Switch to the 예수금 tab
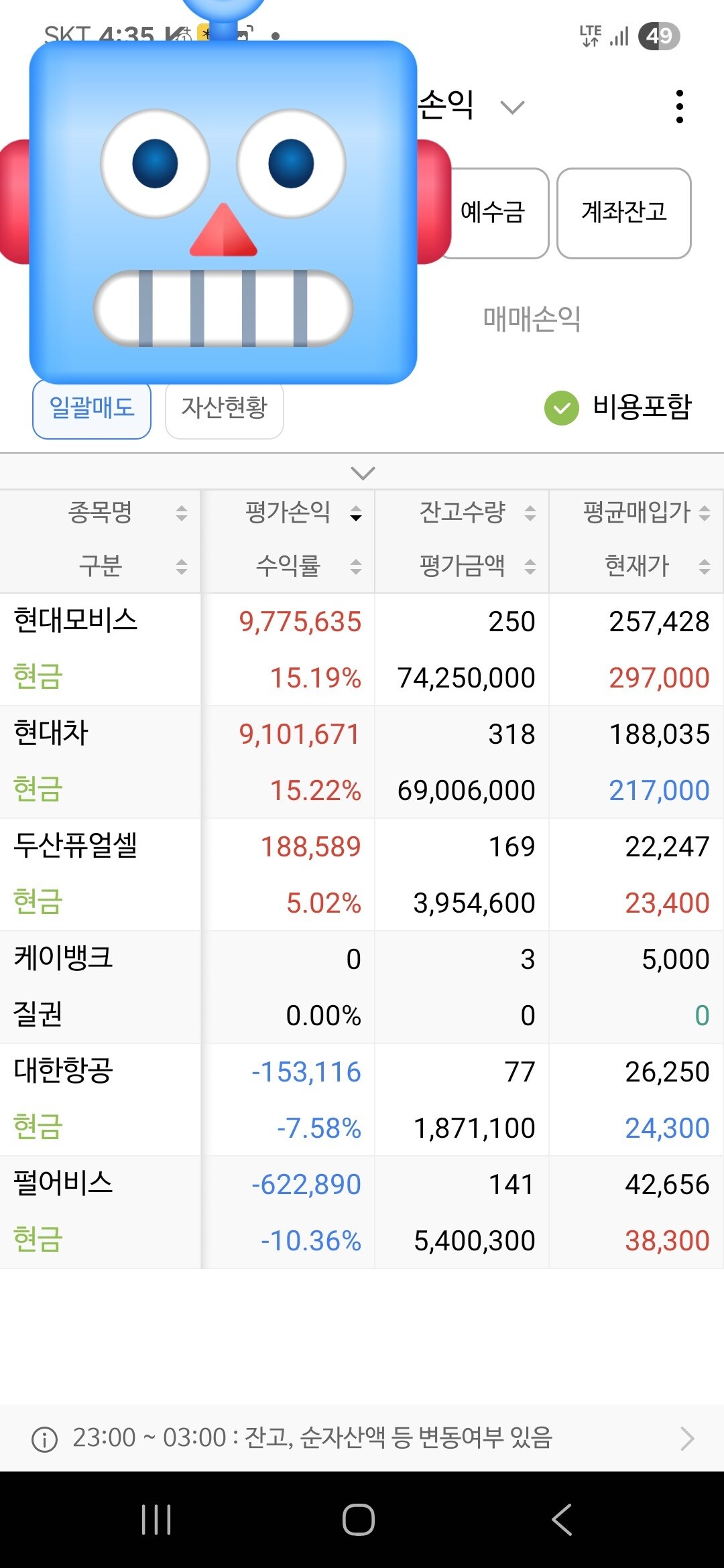The image size is (724, 1568). coord(493,213)
